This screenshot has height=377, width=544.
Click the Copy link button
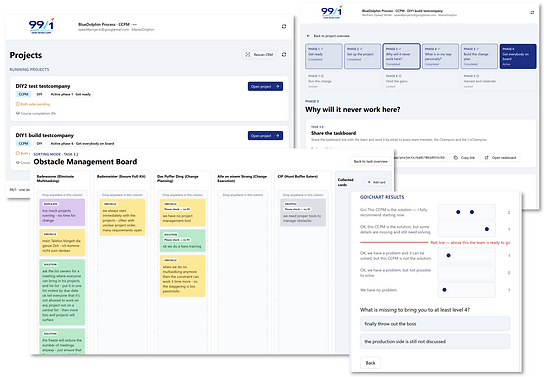click(464, 157)
